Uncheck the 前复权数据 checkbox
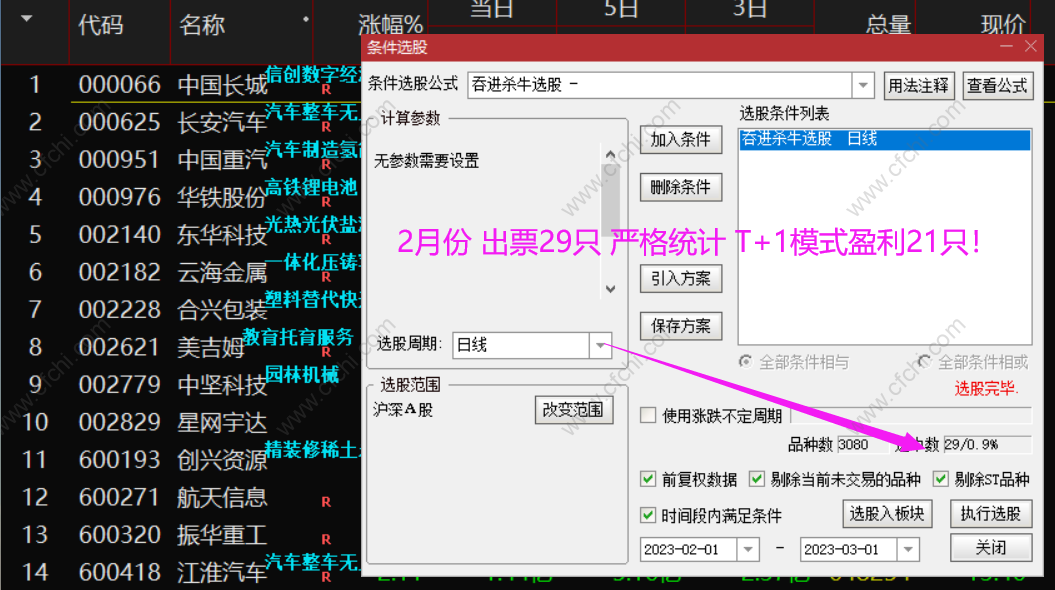 tap(648, 479)
